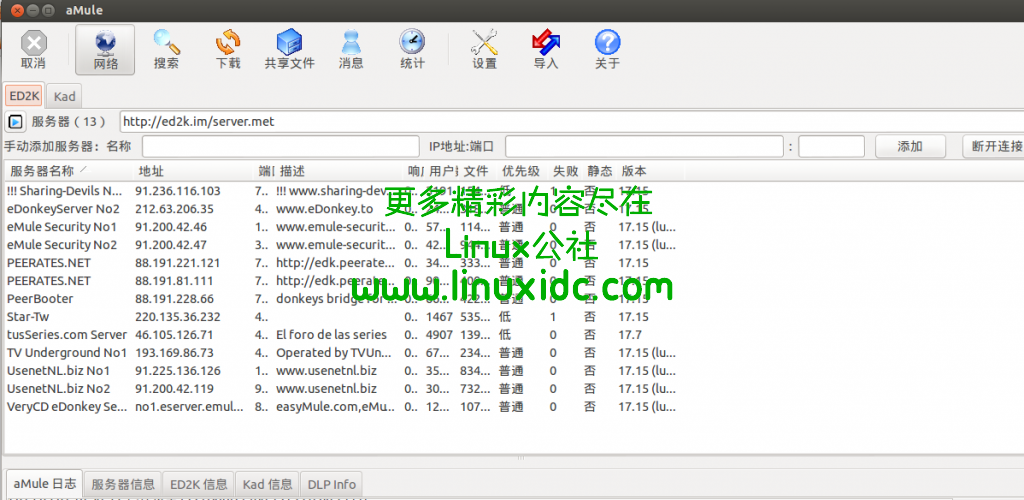
Task: Select the ED2K 信息 tab
Action: click(x=199, y=484)
